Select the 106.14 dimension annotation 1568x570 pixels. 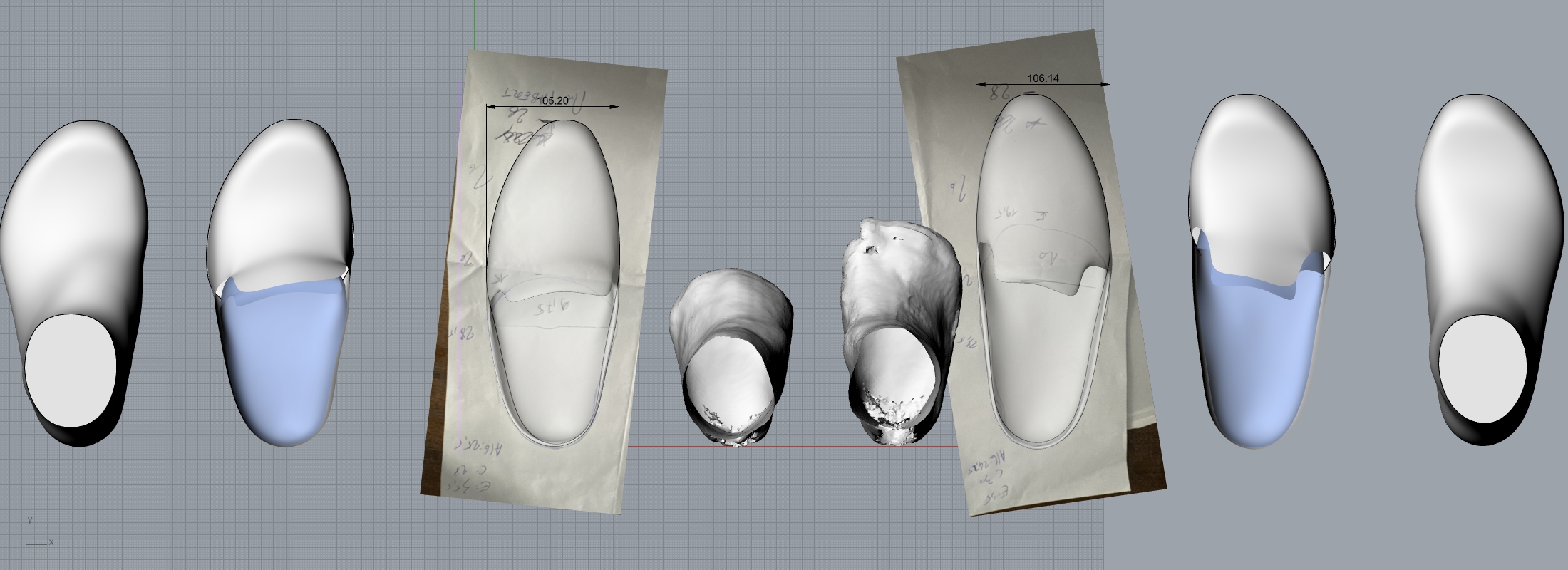[x=1042, y=78]
